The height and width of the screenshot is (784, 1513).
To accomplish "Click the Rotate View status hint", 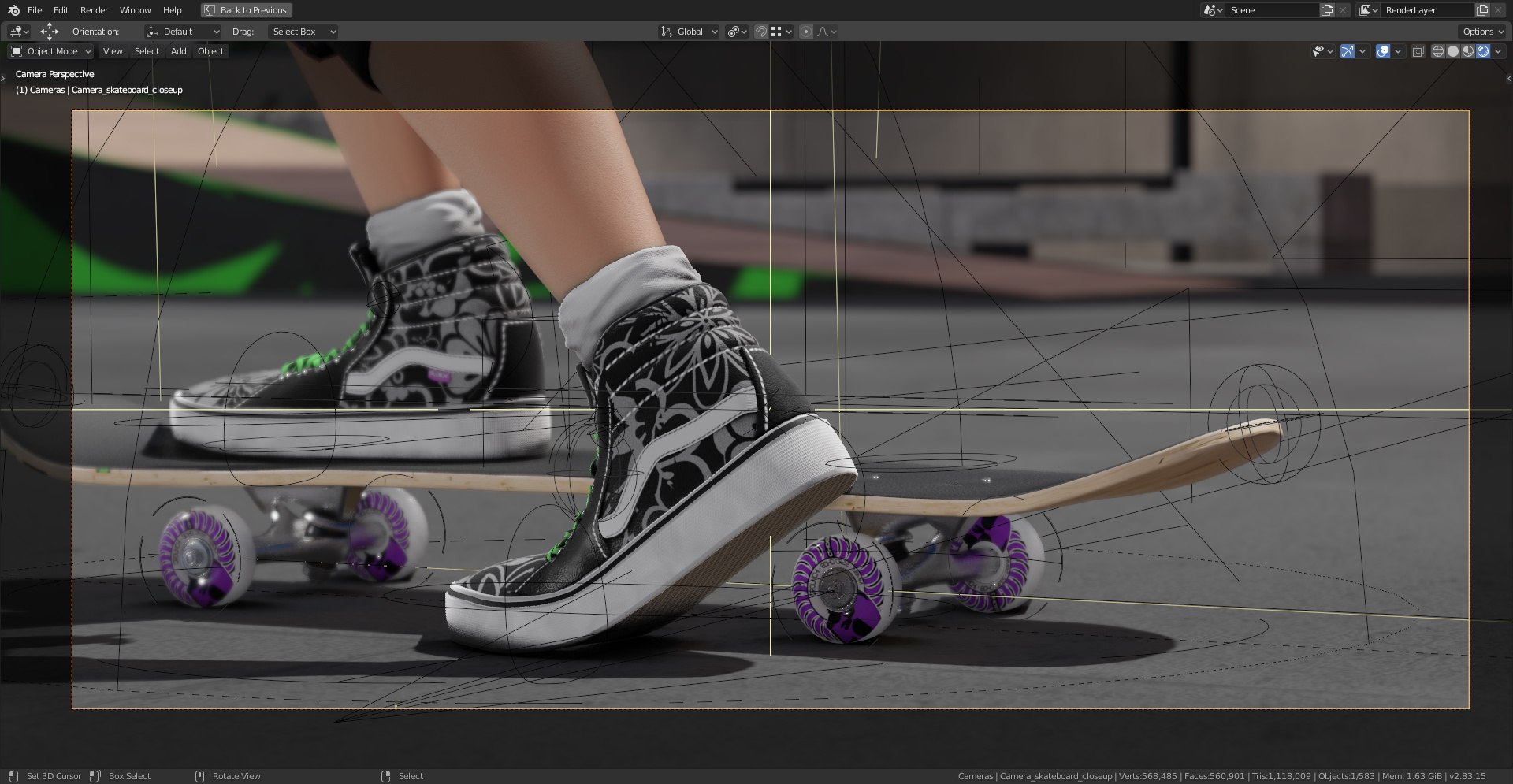I will [236, 776].
